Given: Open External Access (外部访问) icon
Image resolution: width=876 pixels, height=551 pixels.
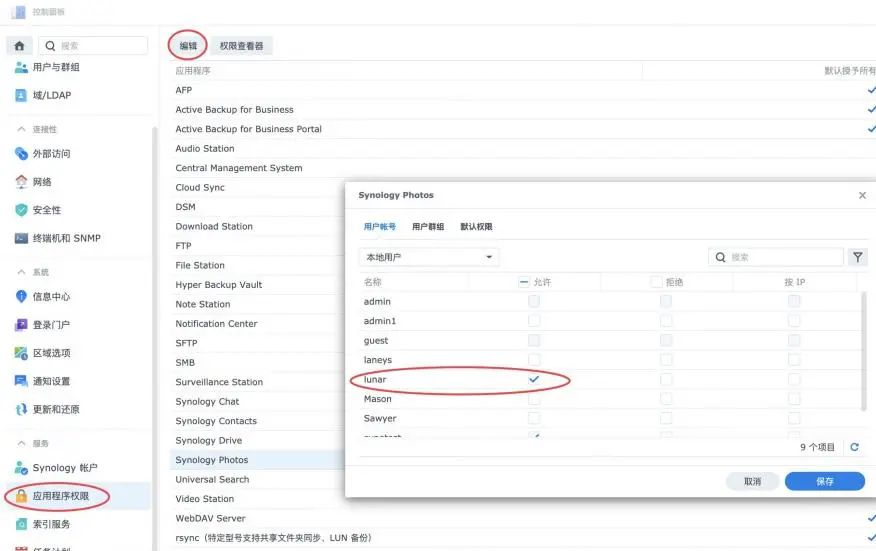Looking at the screenshot, I should click(21, 154).
